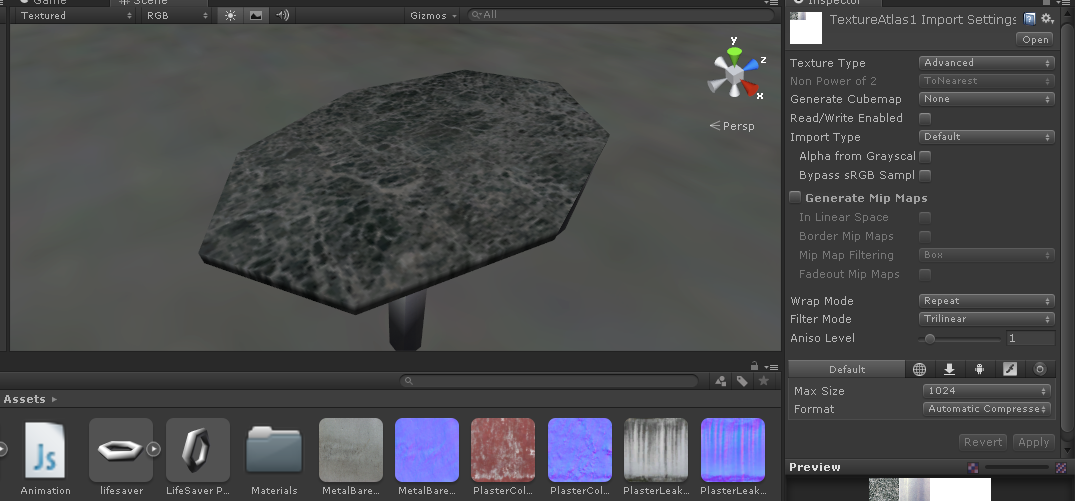Adjust Preview mip level slider
This screenshot has height=501, width=1075.
pyautogui.click(x=1017, y=467)
